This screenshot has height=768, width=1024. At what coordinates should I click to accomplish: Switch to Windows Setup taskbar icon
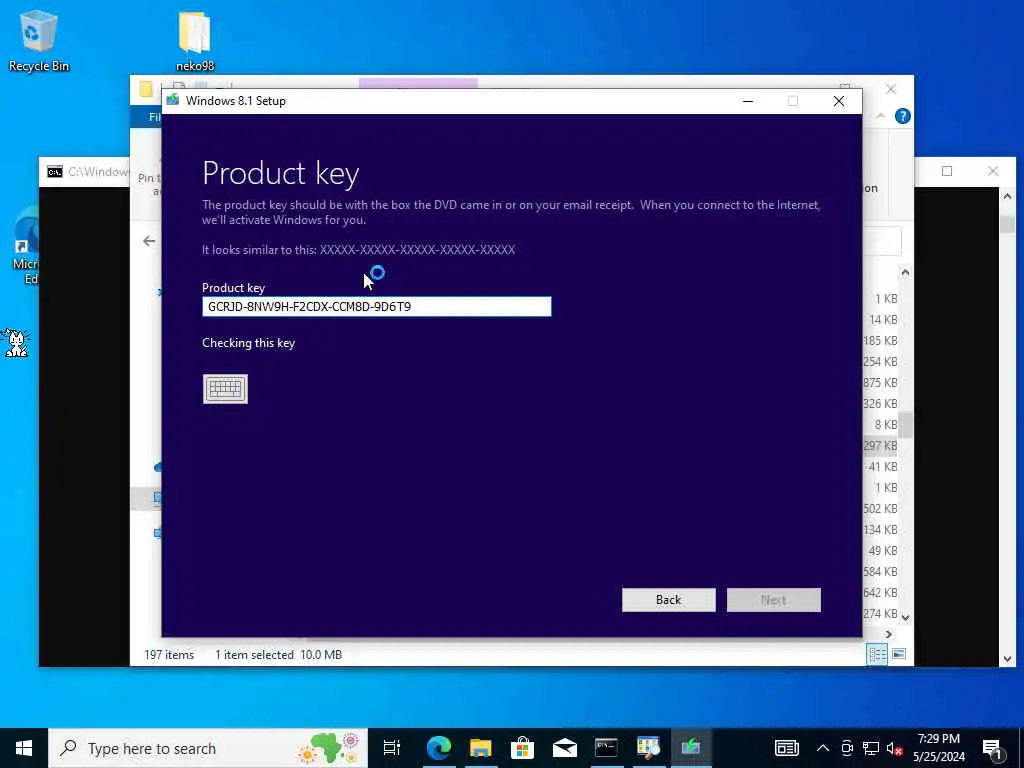tap(690, 748)
